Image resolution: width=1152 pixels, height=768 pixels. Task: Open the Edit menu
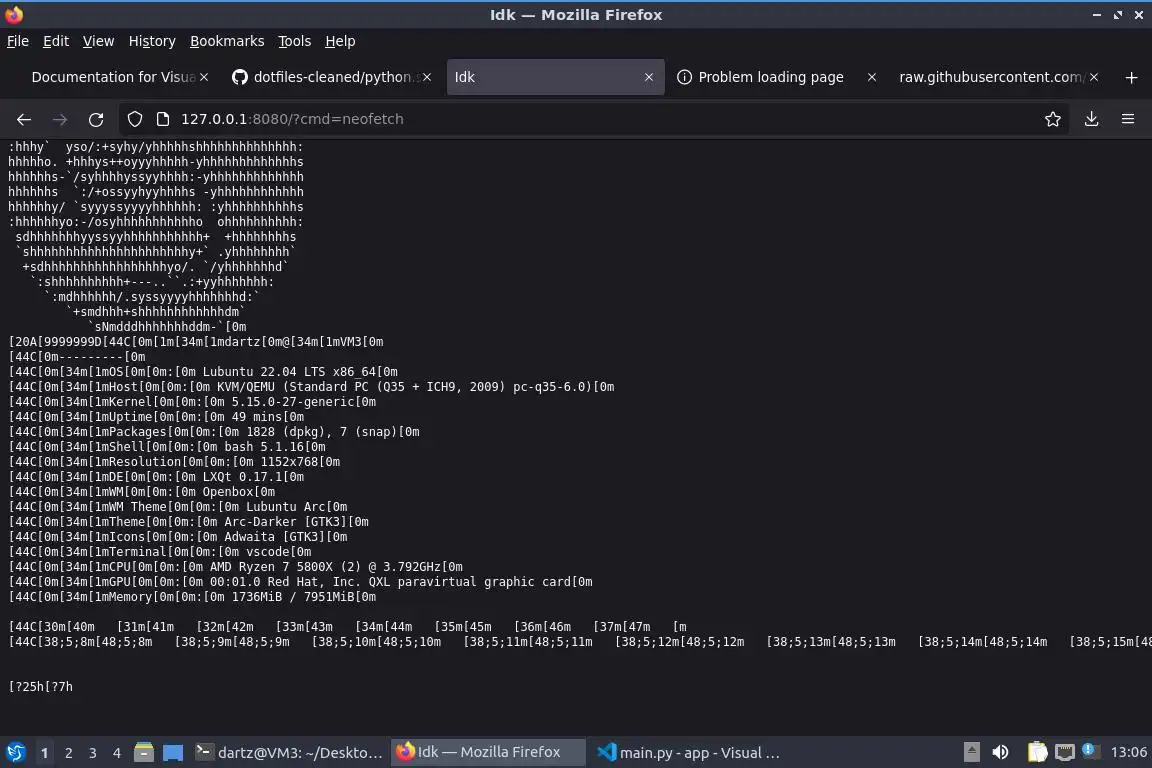(56, 41)
